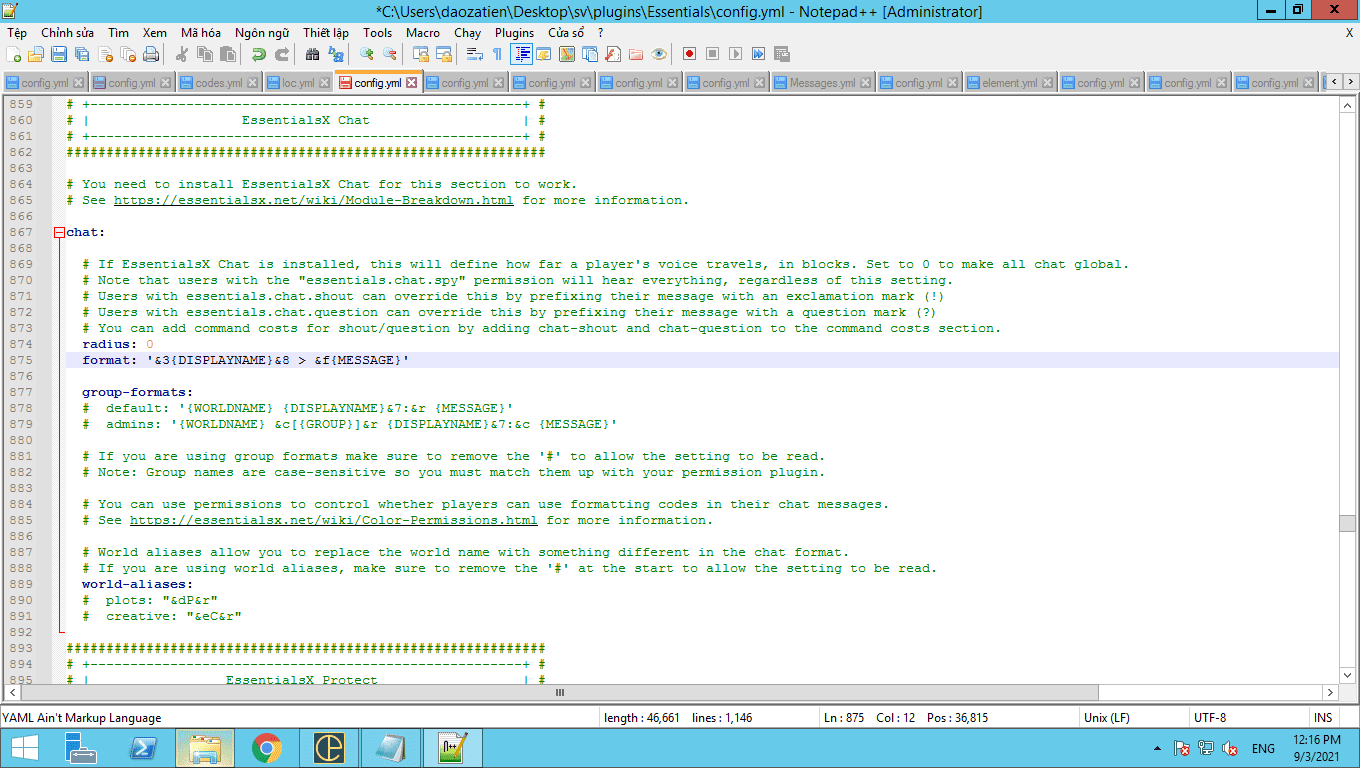Start macro recording with red dot icon
This screenshot has height=768, width=1360.
coord(689,54)
